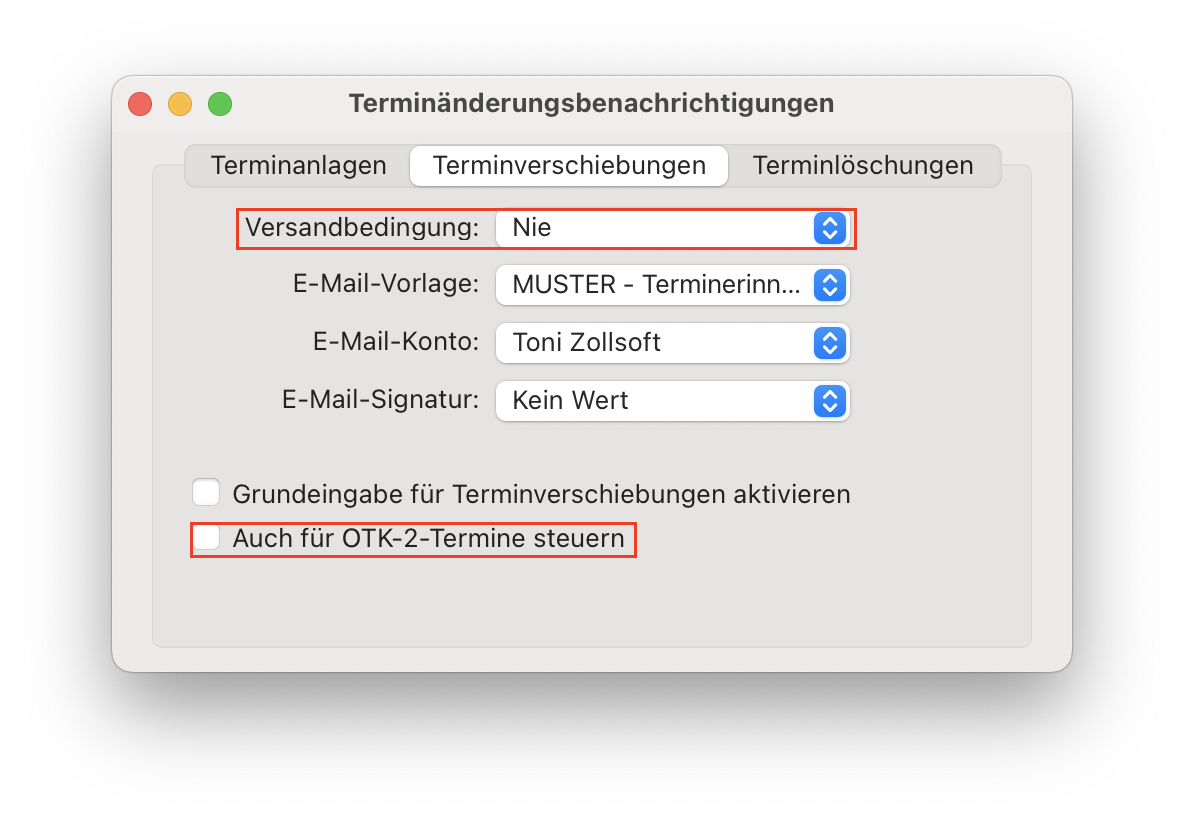This screenshot has width=1184, height=820.
Task: Switch to the Terminlöschungen tab
Action: (x=863, y=165)
